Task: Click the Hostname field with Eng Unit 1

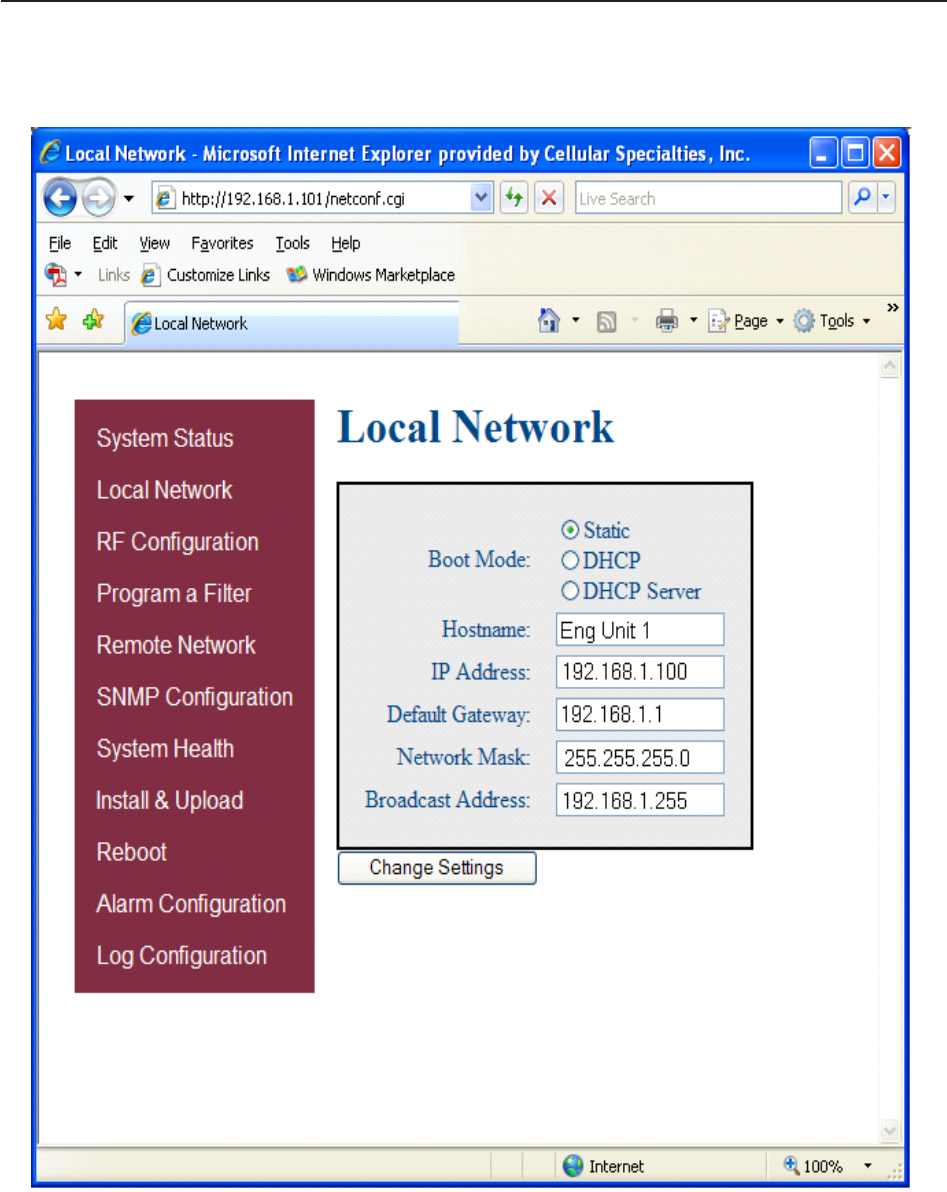Action: coord(640,629)
